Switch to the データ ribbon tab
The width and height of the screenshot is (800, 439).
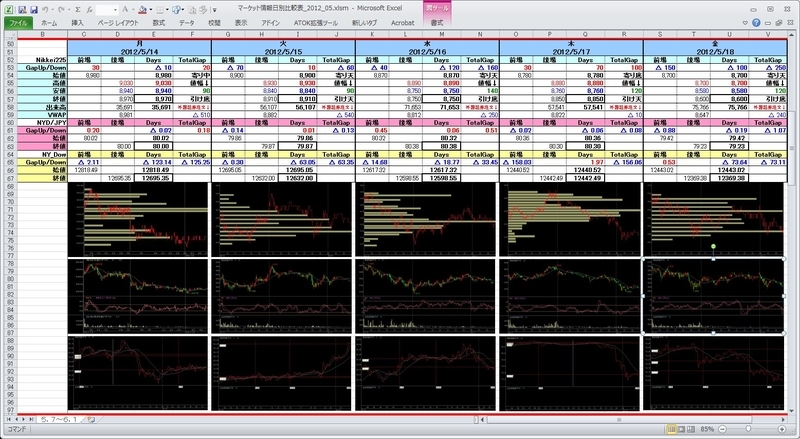187,23
